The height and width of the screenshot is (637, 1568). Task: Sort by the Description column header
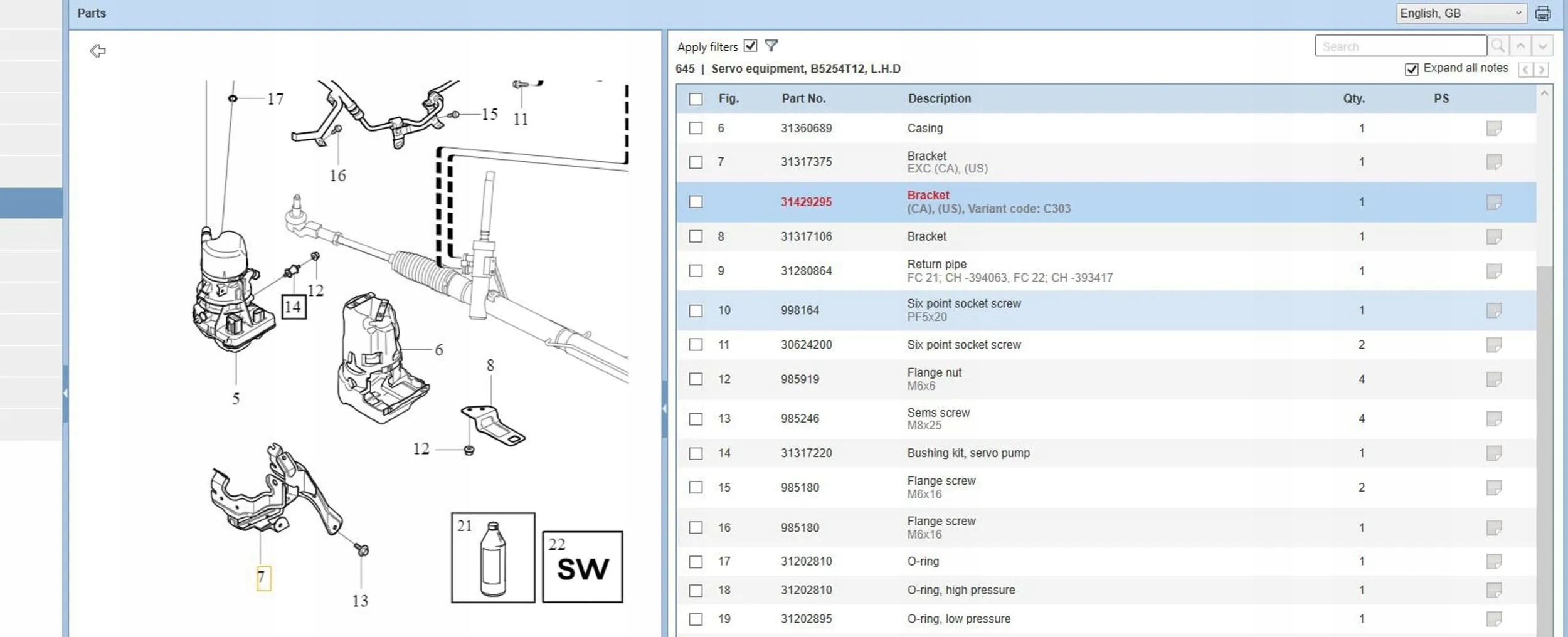tap(939, 98)
